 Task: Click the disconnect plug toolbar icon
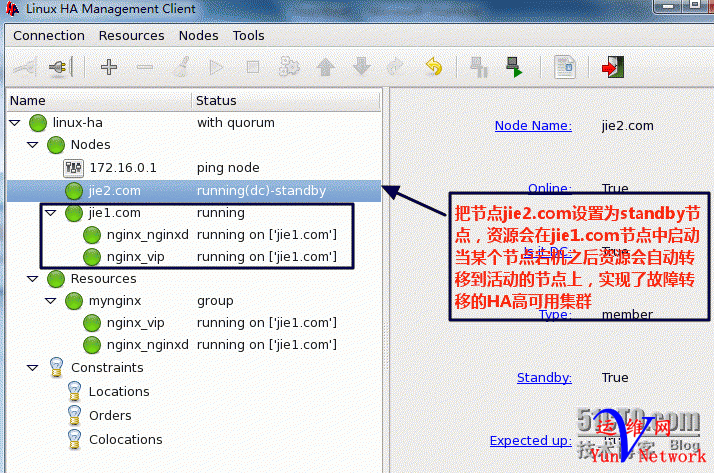tap(60, 68)
